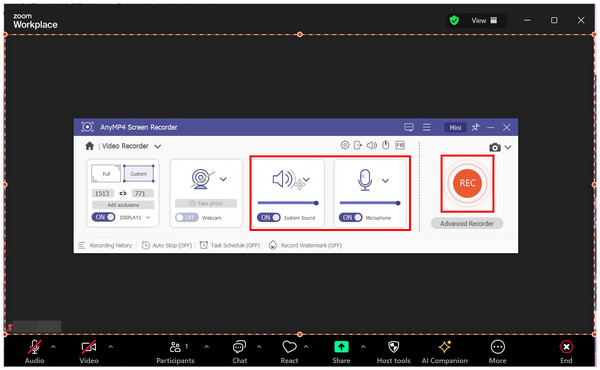The width and height of the screenshot is (600, 370).
Task: Click the aspect ratio lock between dimensions
Action: pos(123,193)
